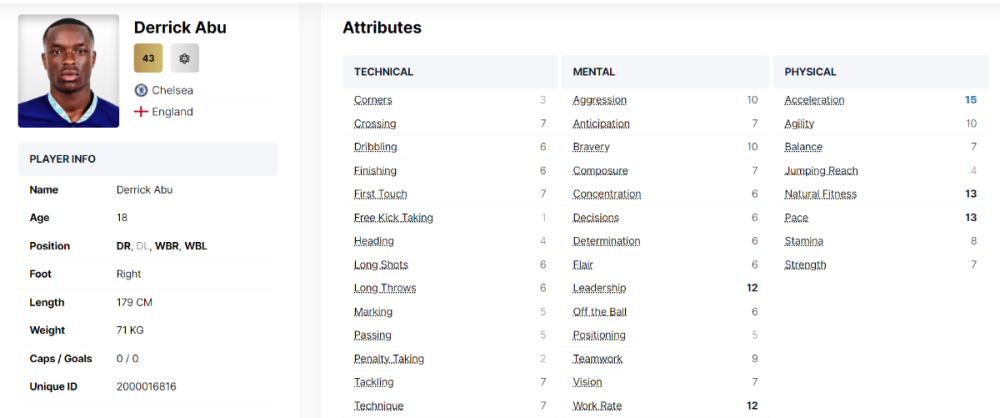Select the Natural Fitness attribute

[820, 194]
